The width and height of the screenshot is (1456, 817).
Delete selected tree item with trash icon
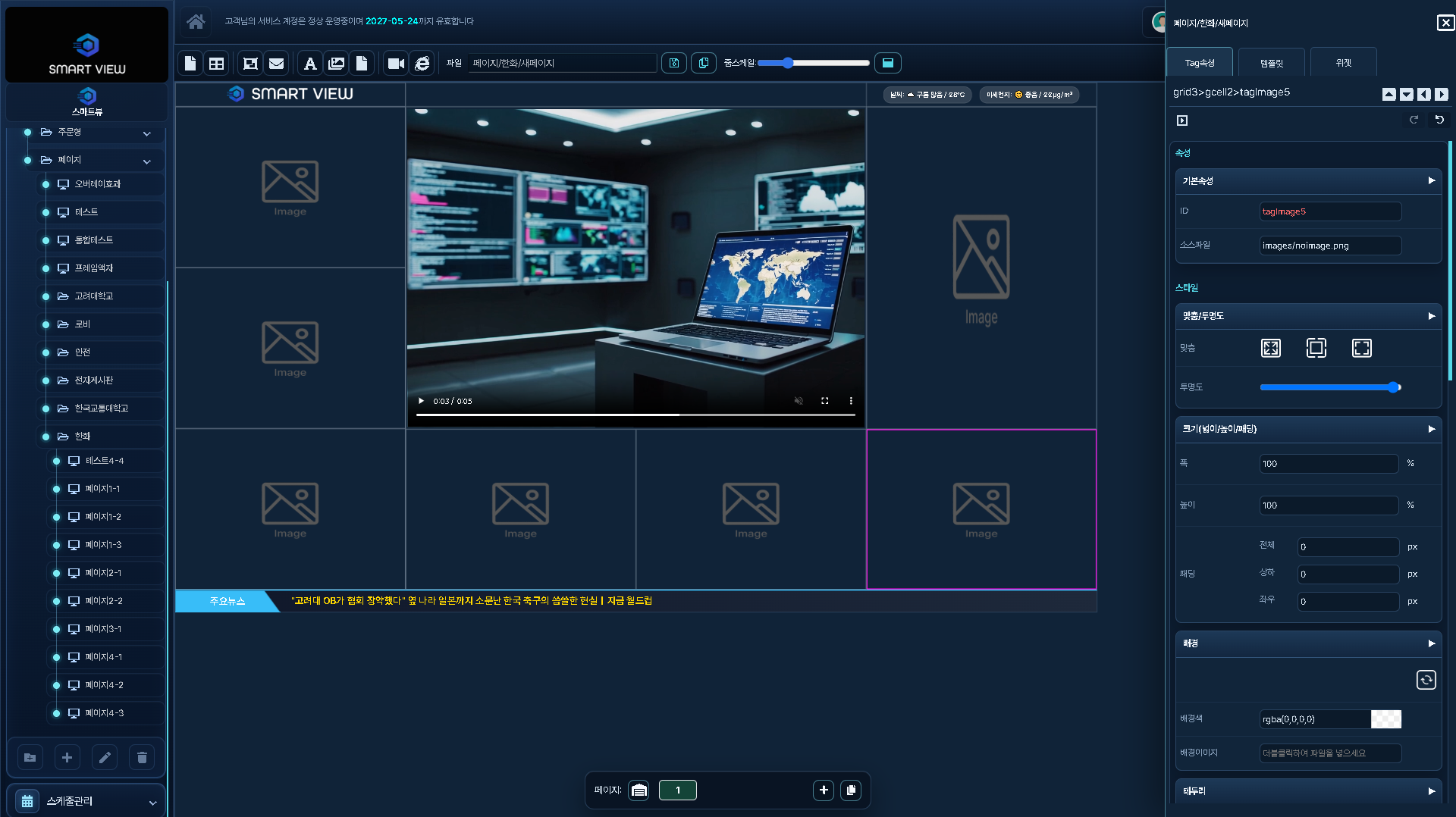(x=142, y=757)
